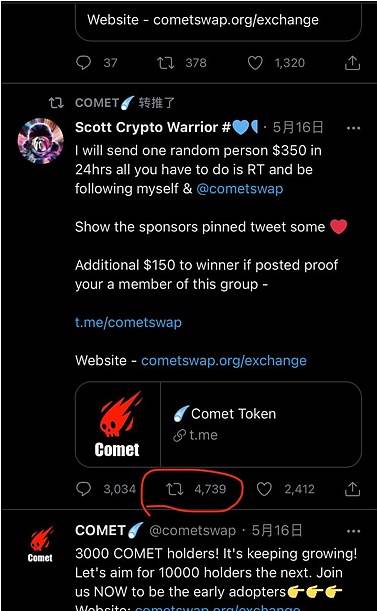This screenshot has width=377, height=611.
Task: Click the Comet skull logo card image
Action: click(x=118, y=424)
